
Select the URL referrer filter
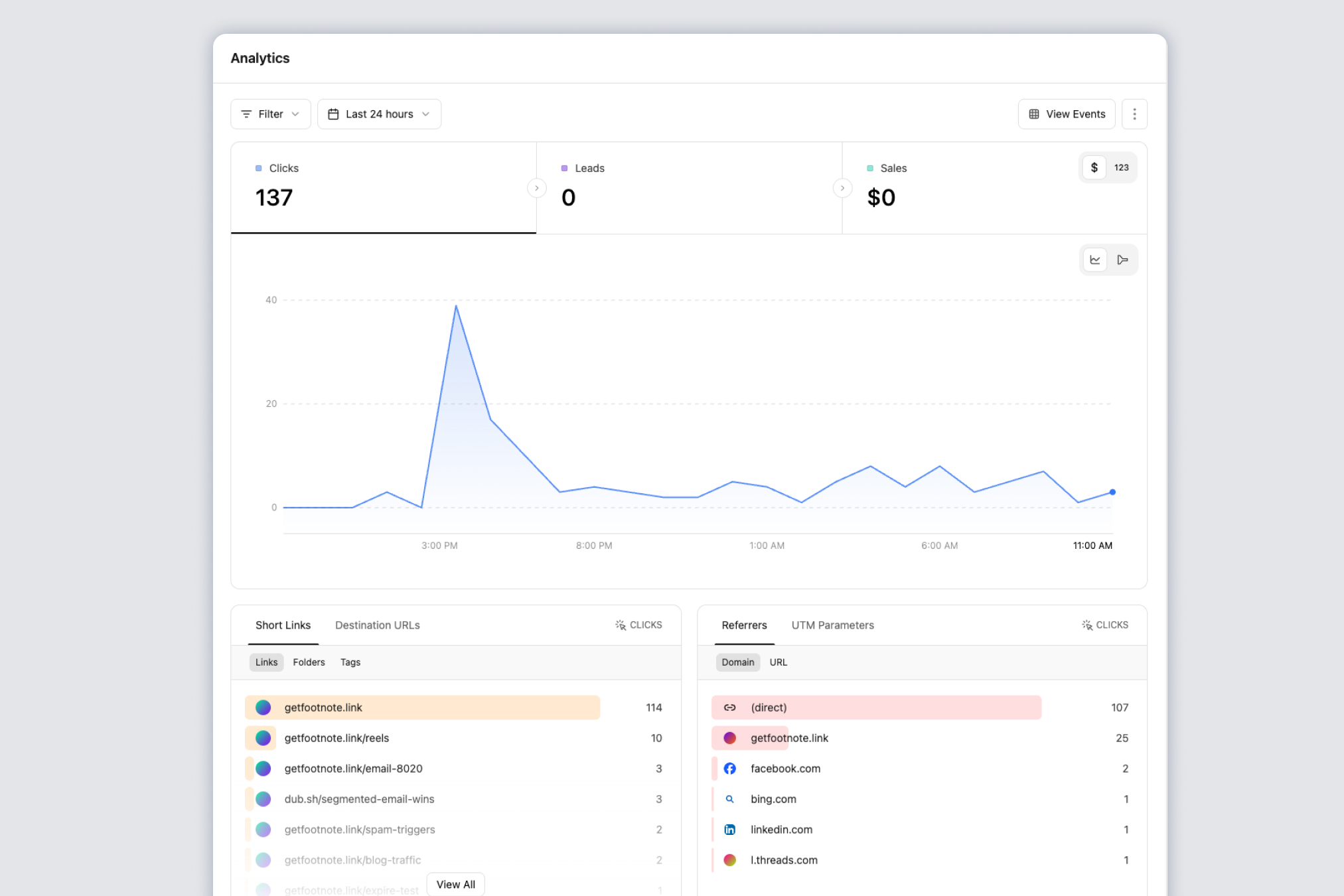[x=778, y=662]
